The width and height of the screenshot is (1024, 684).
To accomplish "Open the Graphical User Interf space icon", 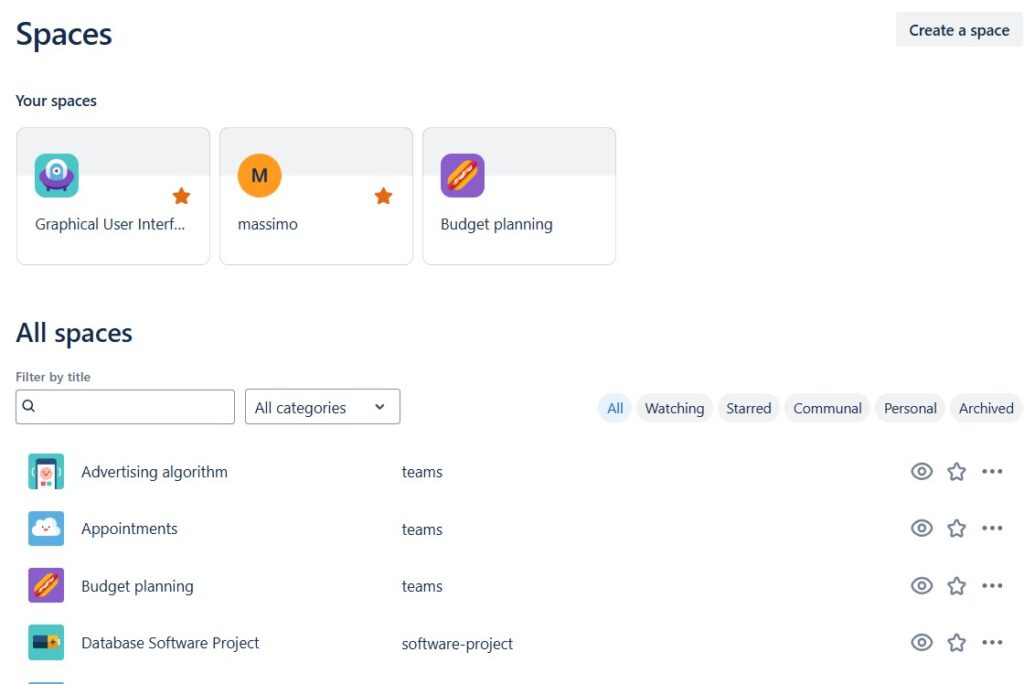I will click(57, 175).
